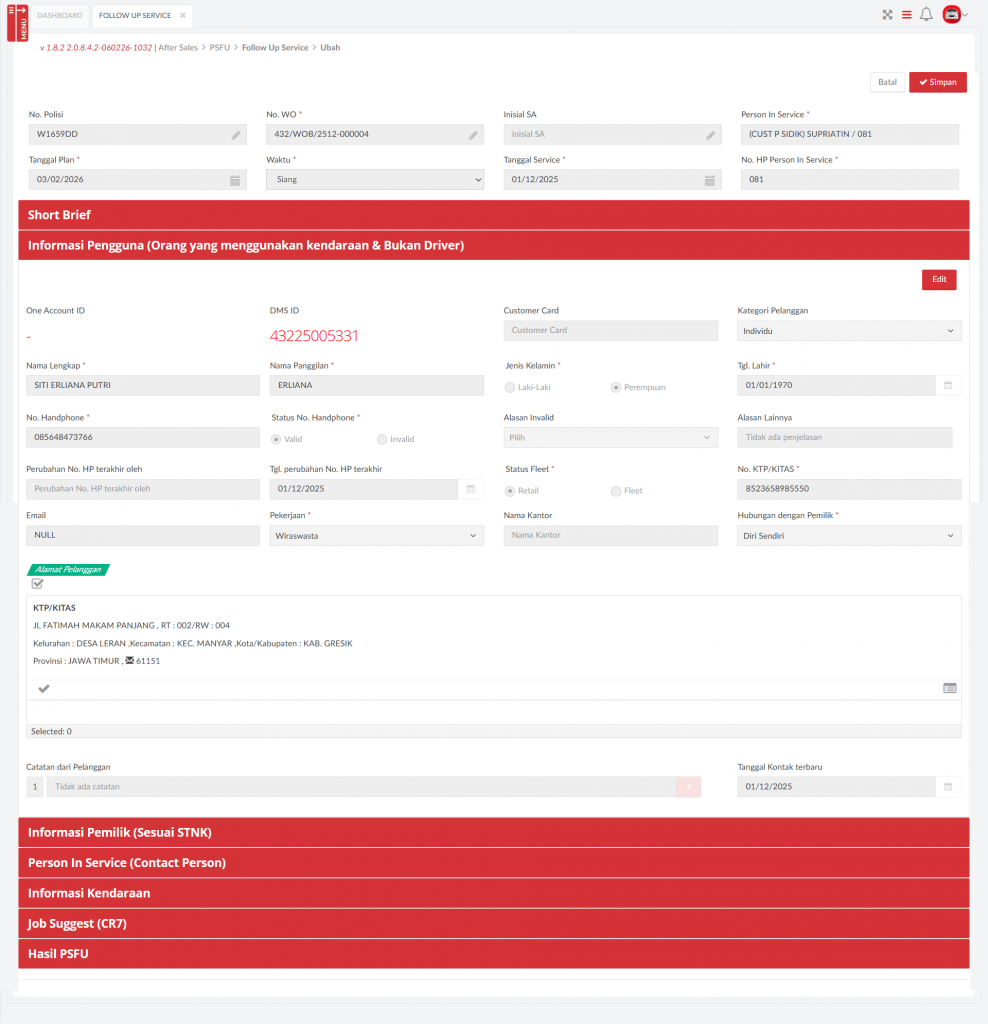The width and height of the screenshot is (988, 1024).
Task: Click the pencil icon in No. Polisi field
Action: pyautogui.click(x=236, y=134)
